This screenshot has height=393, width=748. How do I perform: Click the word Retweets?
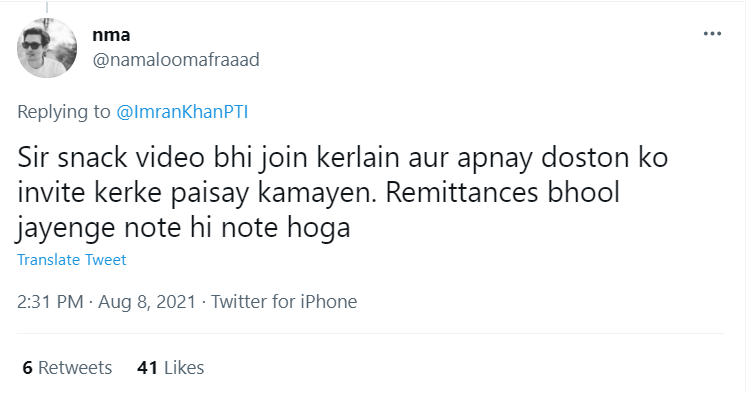tap(75, 368)
